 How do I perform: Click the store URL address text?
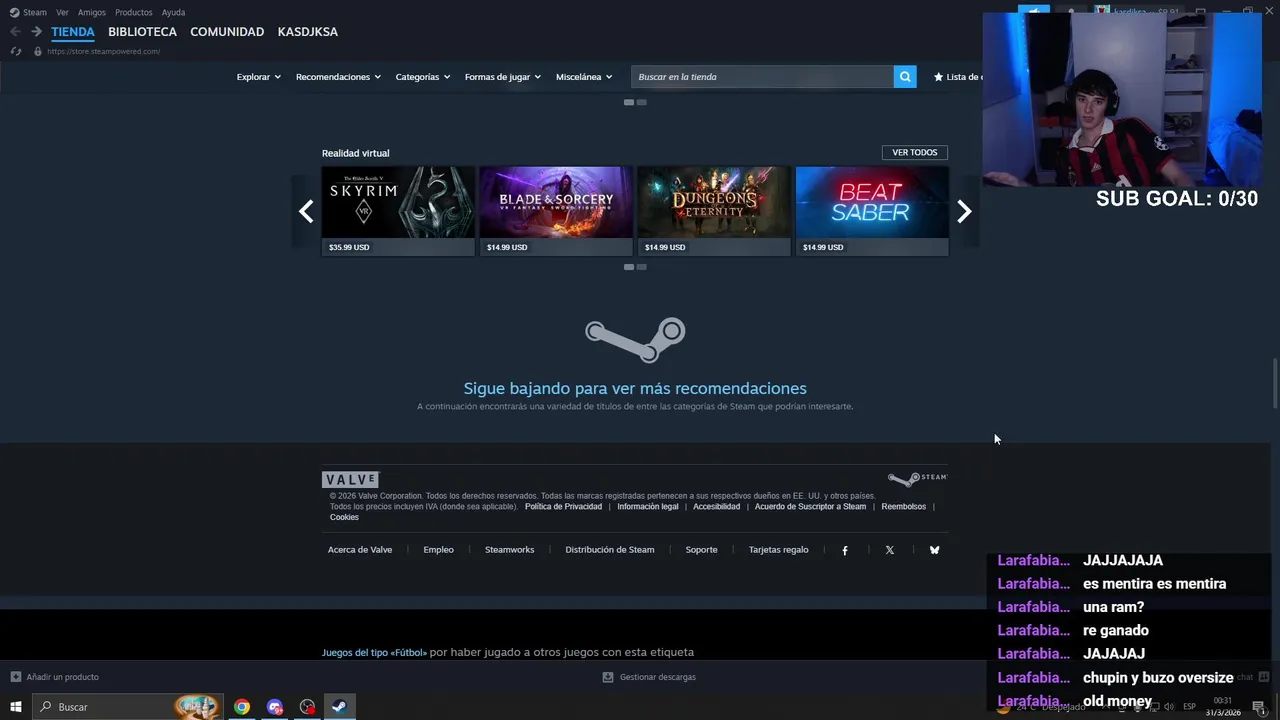coord(104,51)
